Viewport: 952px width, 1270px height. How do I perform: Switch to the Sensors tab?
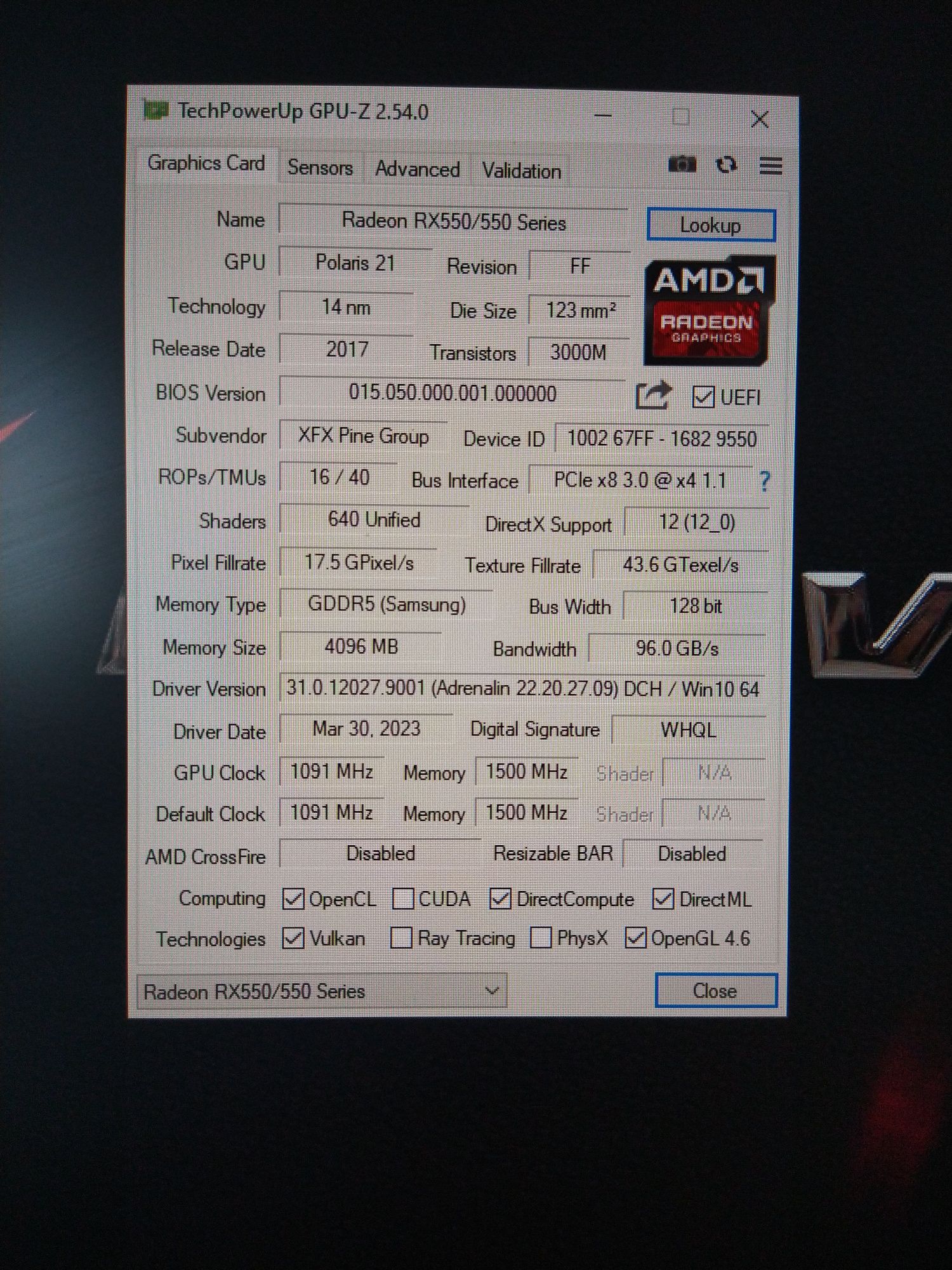(x=320, y=168)
